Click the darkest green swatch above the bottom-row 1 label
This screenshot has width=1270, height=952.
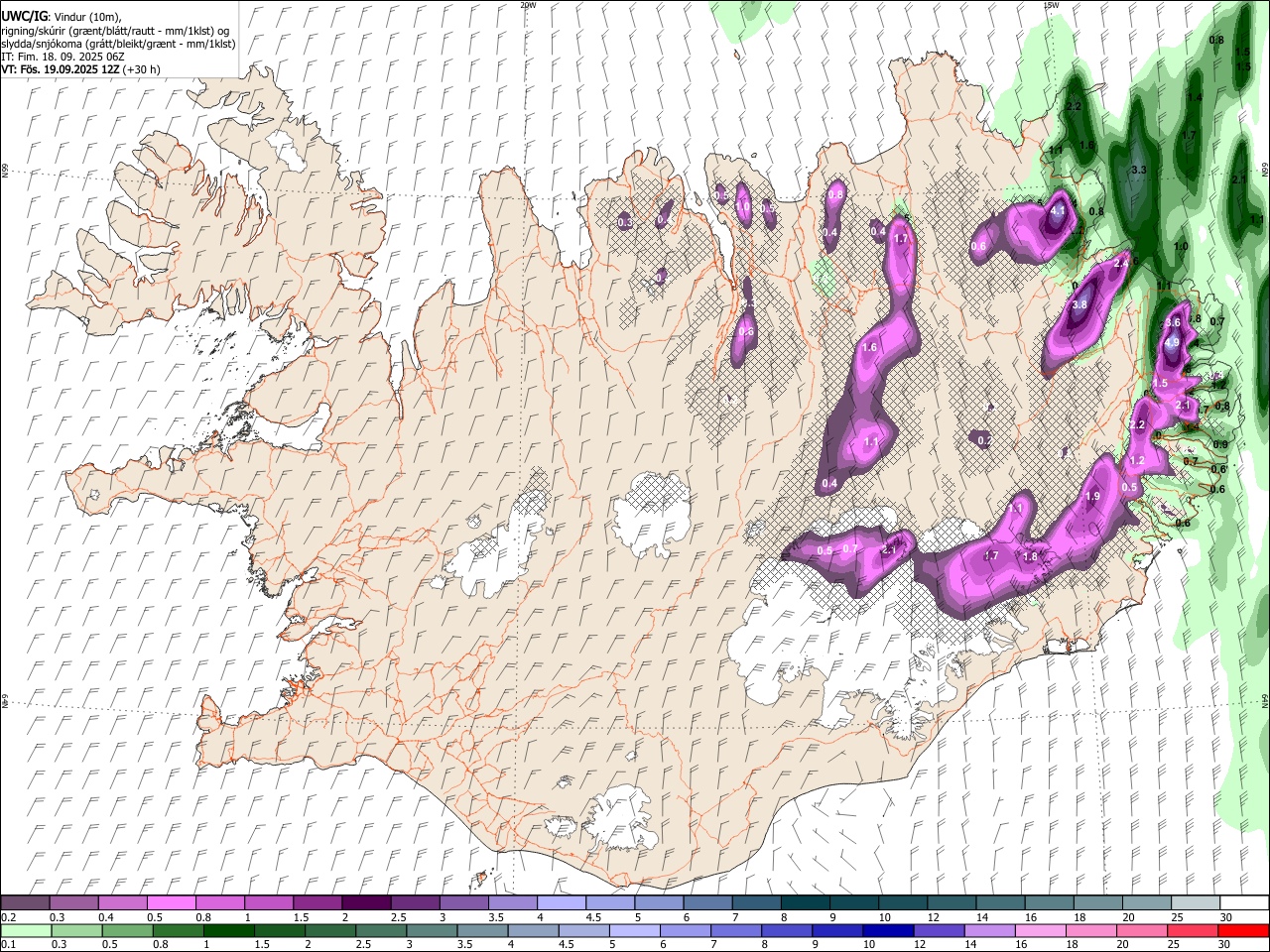[229, 930]
